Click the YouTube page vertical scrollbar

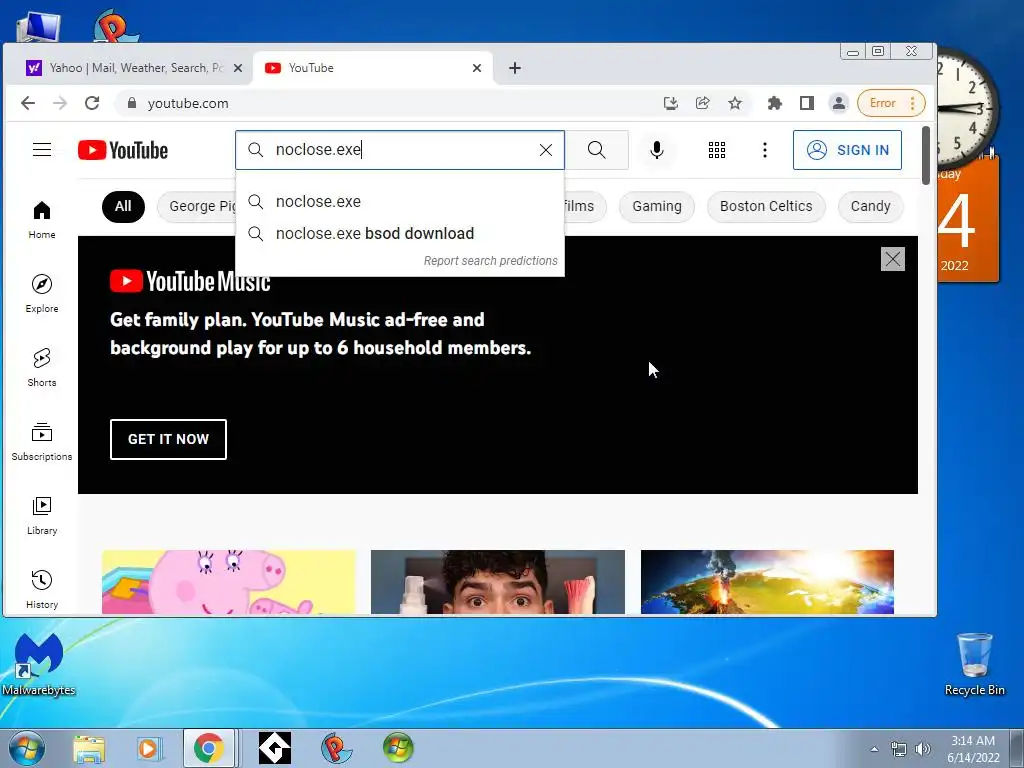click(x=925, y=155)
